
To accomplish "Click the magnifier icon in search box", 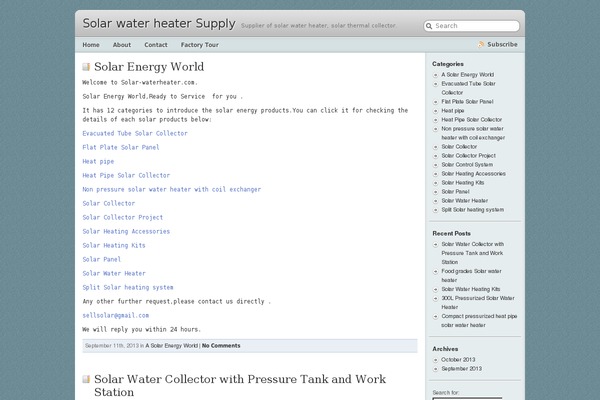I will point(429,26).
